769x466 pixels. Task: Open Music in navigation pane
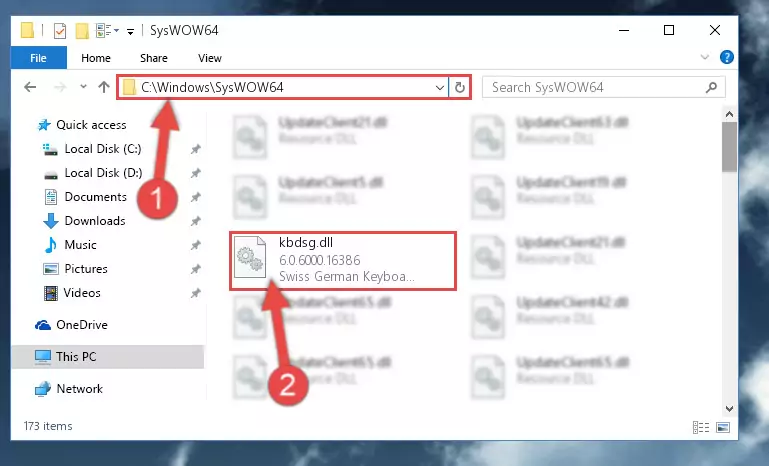[80, 245]
